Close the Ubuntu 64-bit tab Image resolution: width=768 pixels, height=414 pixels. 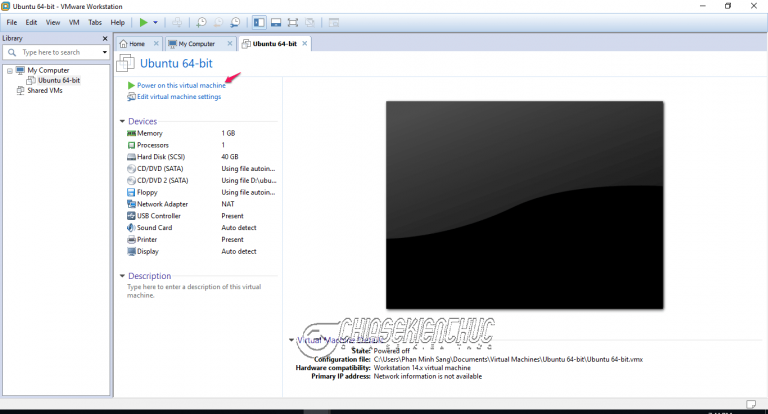click(305, 44)
